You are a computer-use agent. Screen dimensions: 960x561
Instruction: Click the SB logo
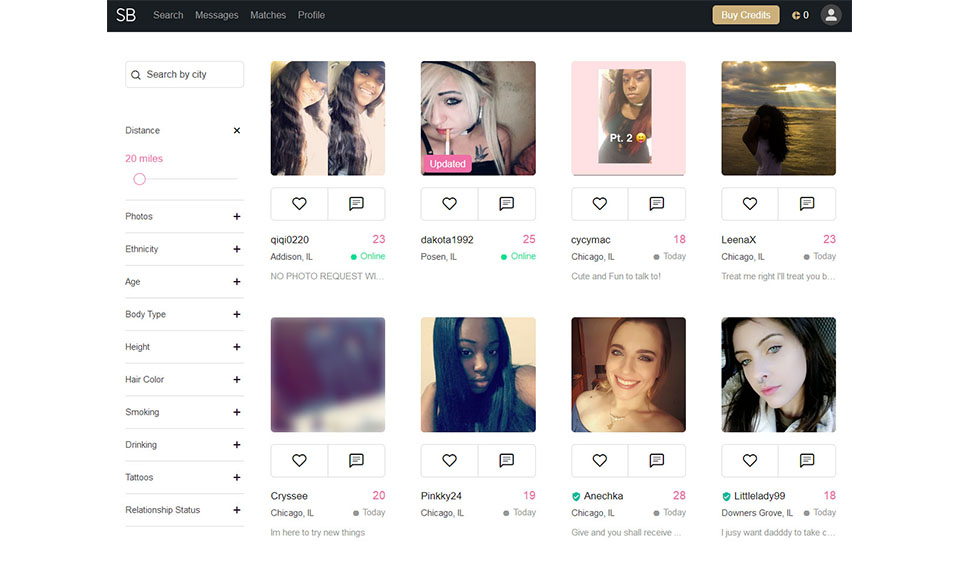[125, 15]
